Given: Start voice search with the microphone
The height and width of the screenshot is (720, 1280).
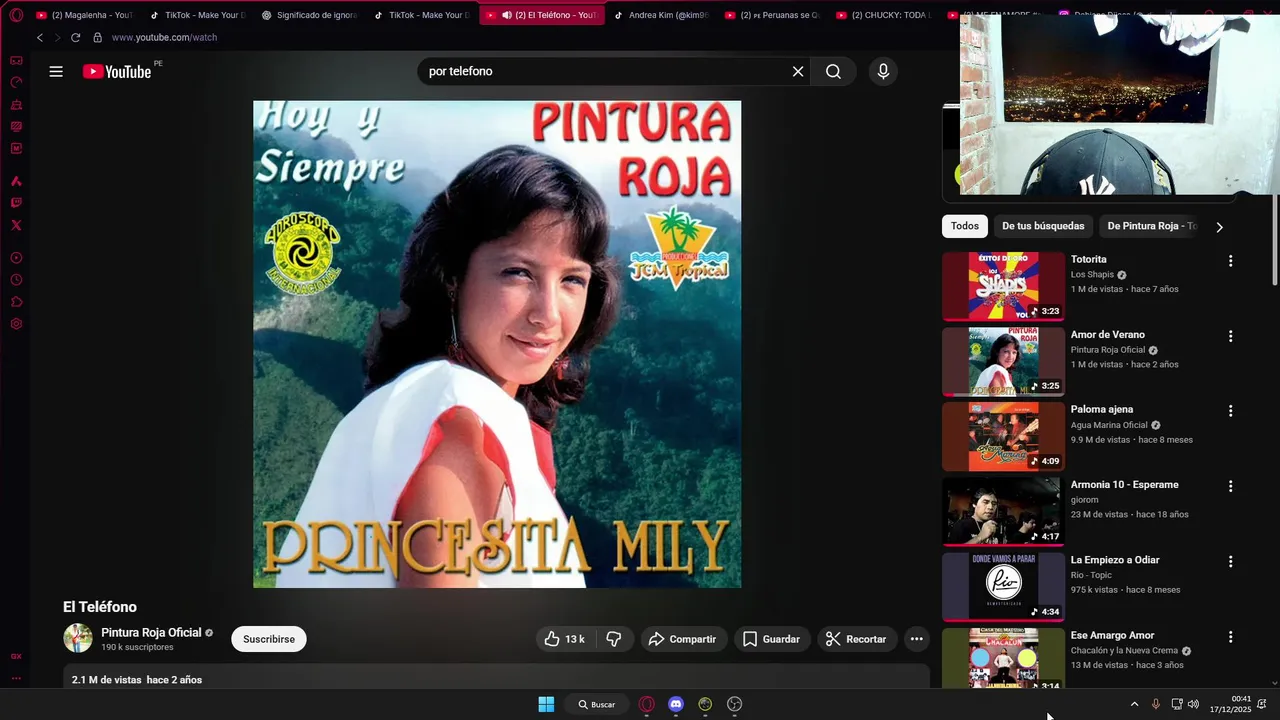Looking at the screenshot, I should [x=882, y=71].
